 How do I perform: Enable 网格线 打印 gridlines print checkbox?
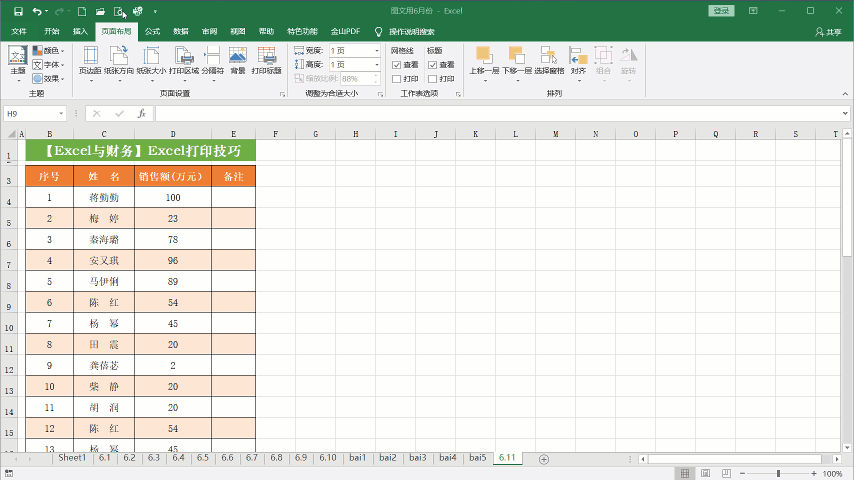coord(396,78)
